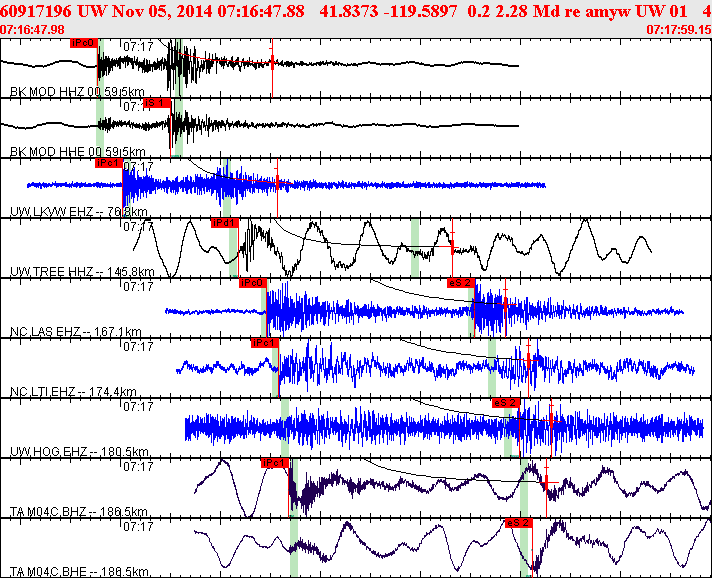
Task: Click the event header line starting '60917196 UW'
Action: click(356, 11)
